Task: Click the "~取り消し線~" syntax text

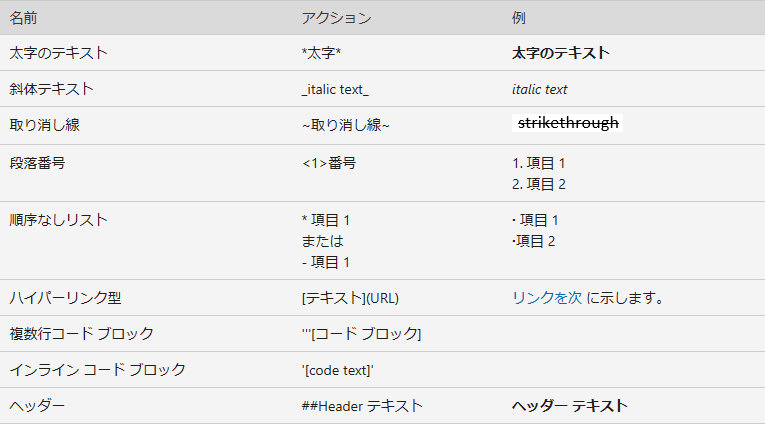Action: pyautogui.click(x=345, y=125)
